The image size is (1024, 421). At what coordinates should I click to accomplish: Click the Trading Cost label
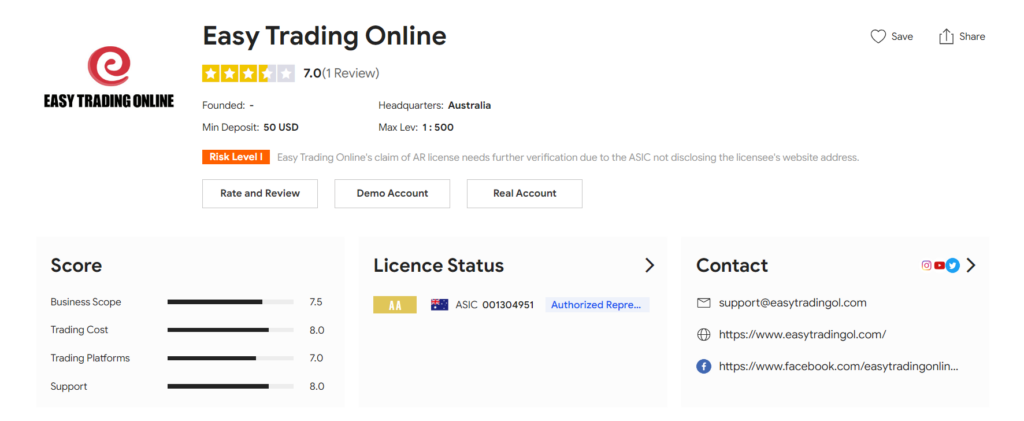[80, 330]
